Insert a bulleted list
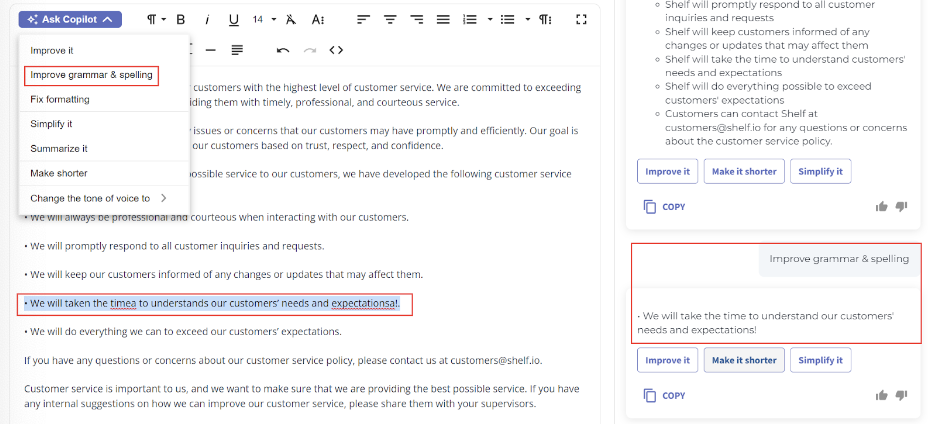Screen dimensions: 928x424 507,20
